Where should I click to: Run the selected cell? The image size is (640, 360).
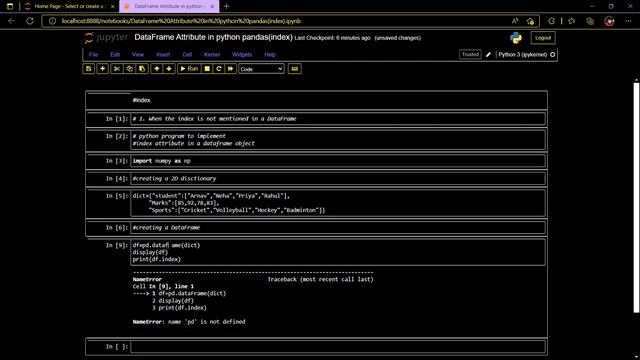coord(189,69)
